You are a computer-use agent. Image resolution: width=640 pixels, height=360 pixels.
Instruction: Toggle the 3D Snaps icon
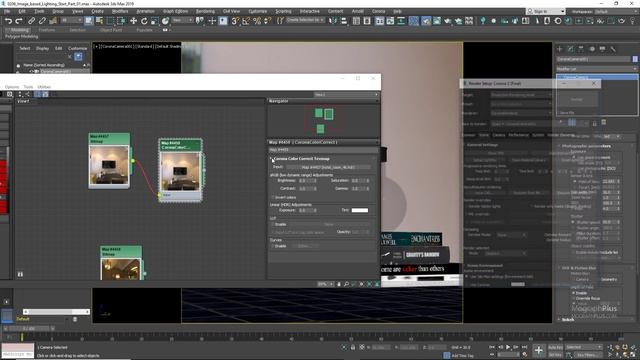pos(235,21)
